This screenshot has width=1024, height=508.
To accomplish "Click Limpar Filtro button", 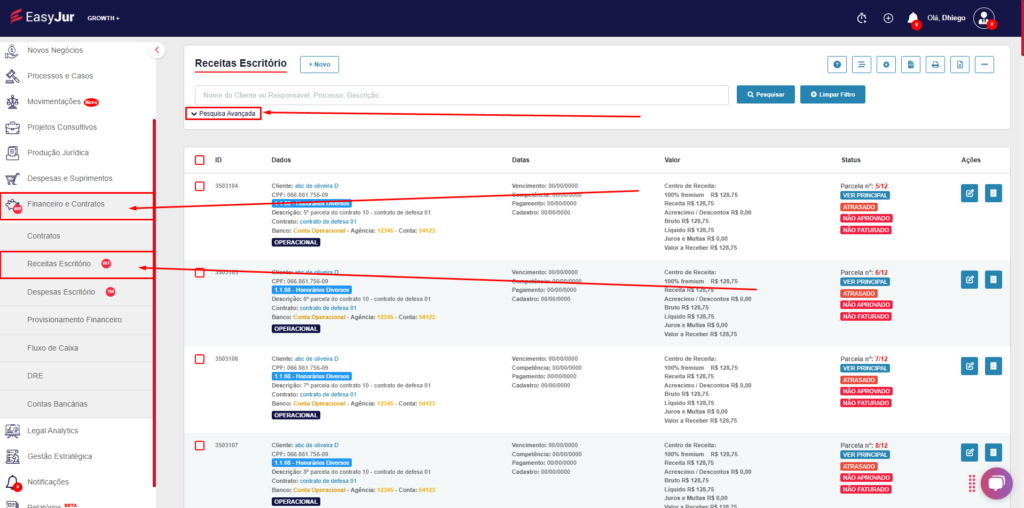I will pyautogui.click(x=833, y=95).
